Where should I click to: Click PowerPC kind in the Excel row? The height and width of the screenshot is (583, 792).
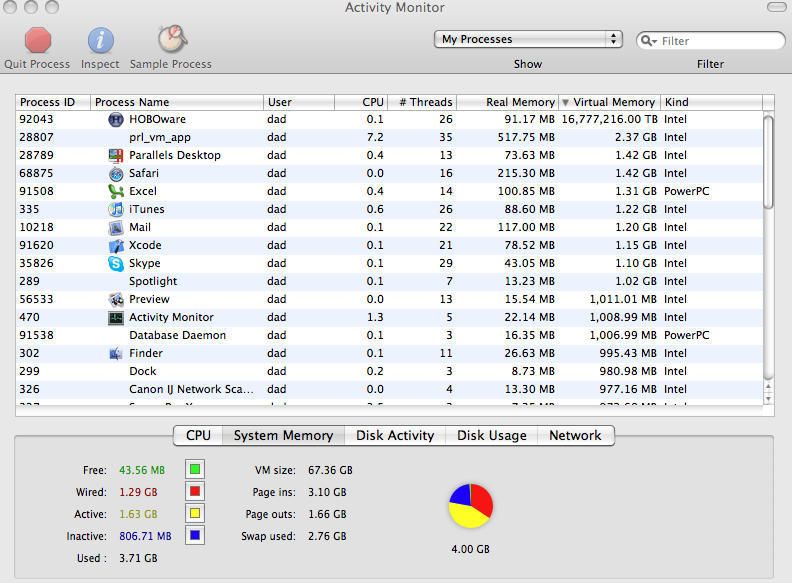pyautogui.click(x=686, y=191)
